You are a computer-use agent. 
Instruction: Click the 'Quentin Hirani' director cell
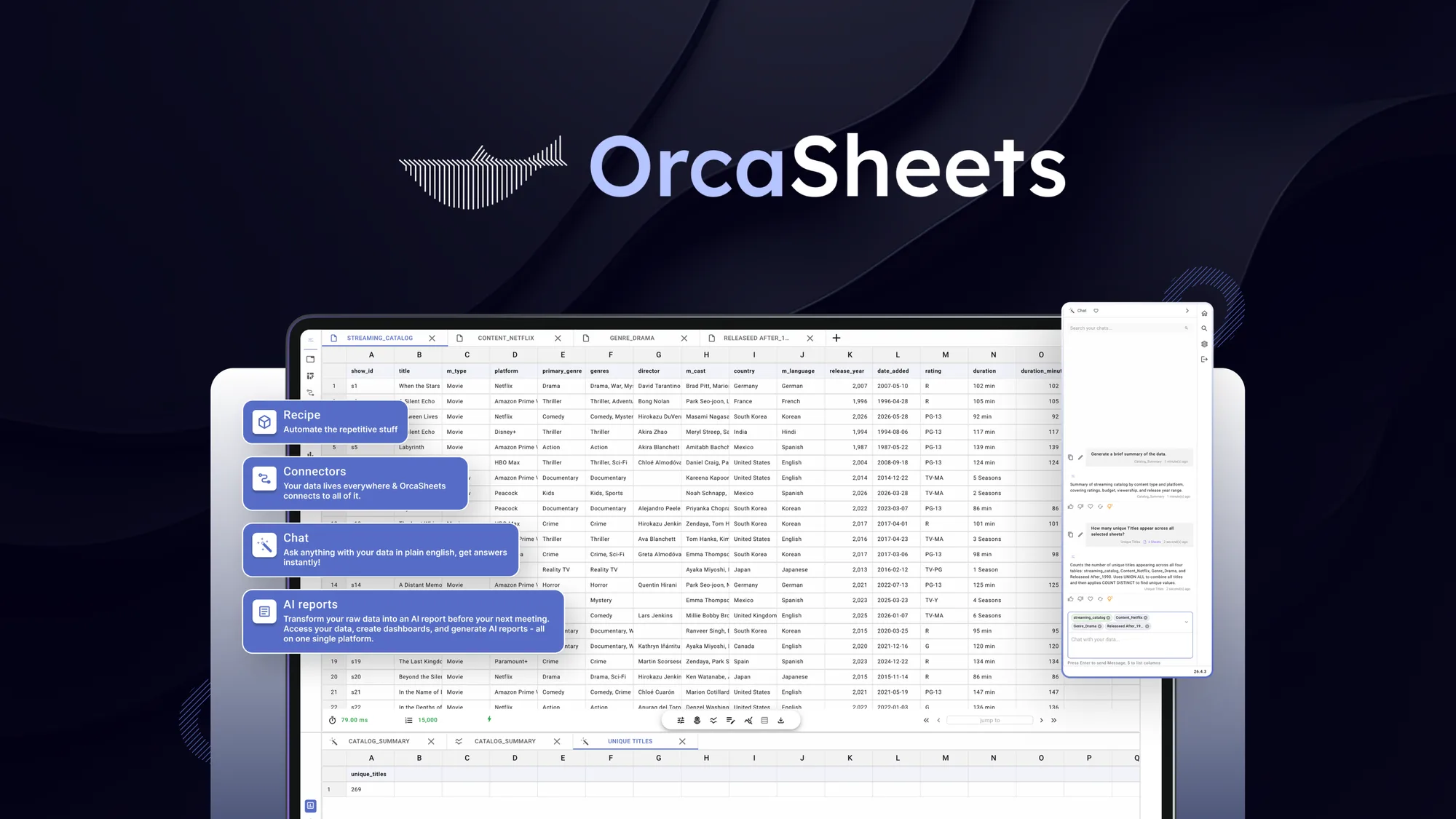(657, 585)
